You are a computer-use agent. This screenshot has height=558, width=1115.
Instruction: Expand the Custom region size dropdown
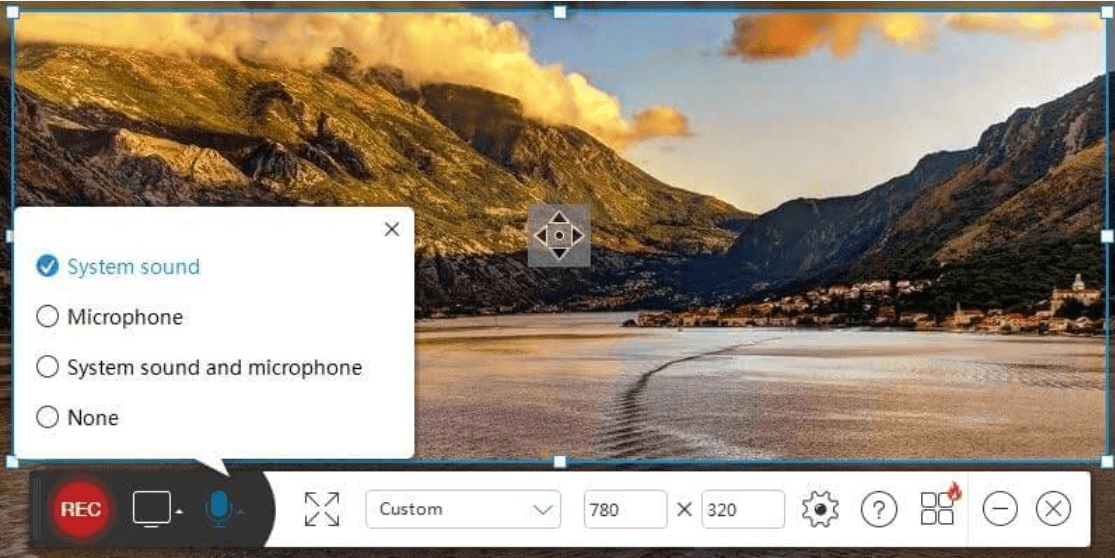(462, 509)
